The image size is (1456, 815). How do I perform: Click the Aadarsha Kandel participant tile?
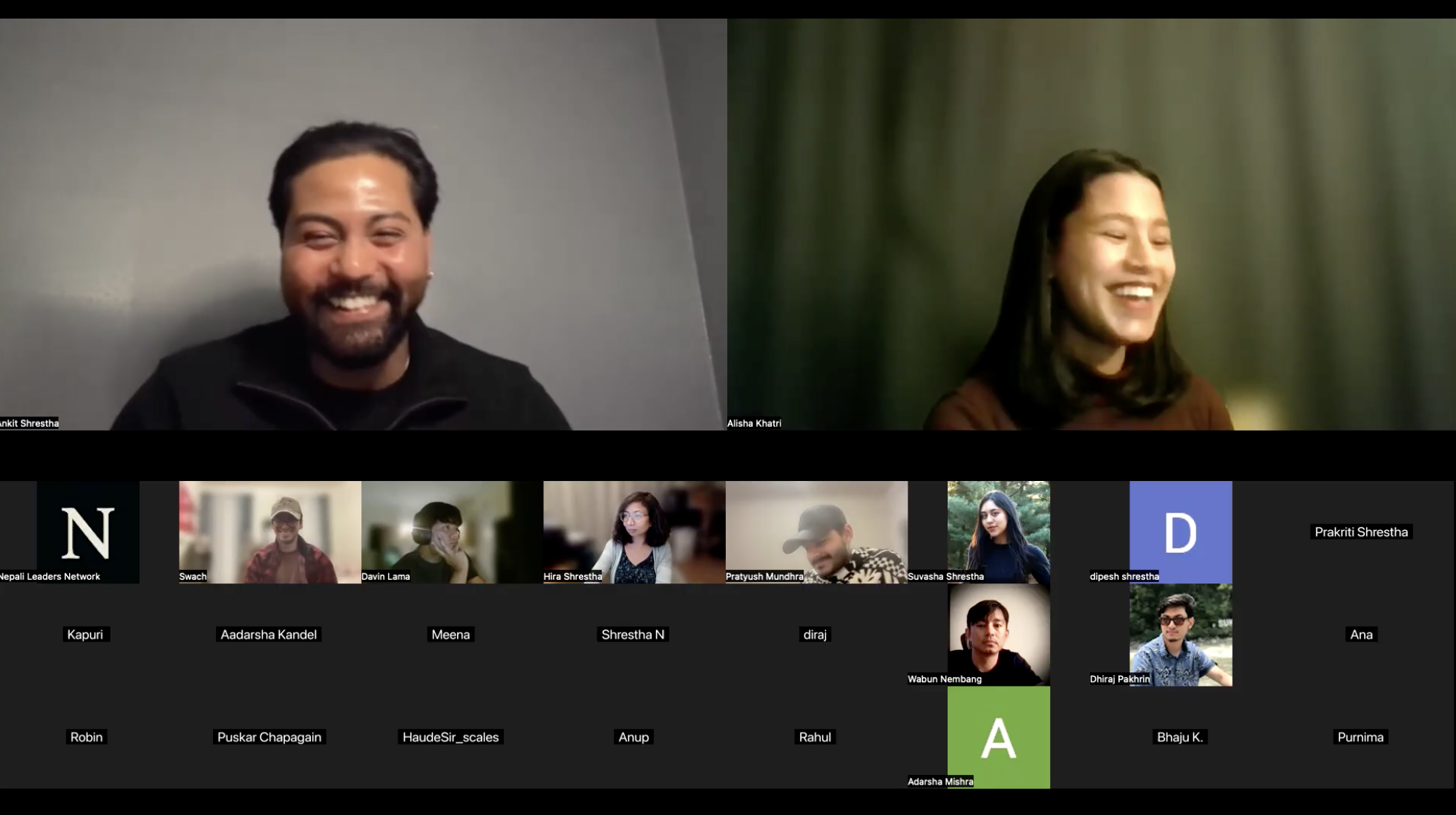pyautogui.click(x=269, y=634)
